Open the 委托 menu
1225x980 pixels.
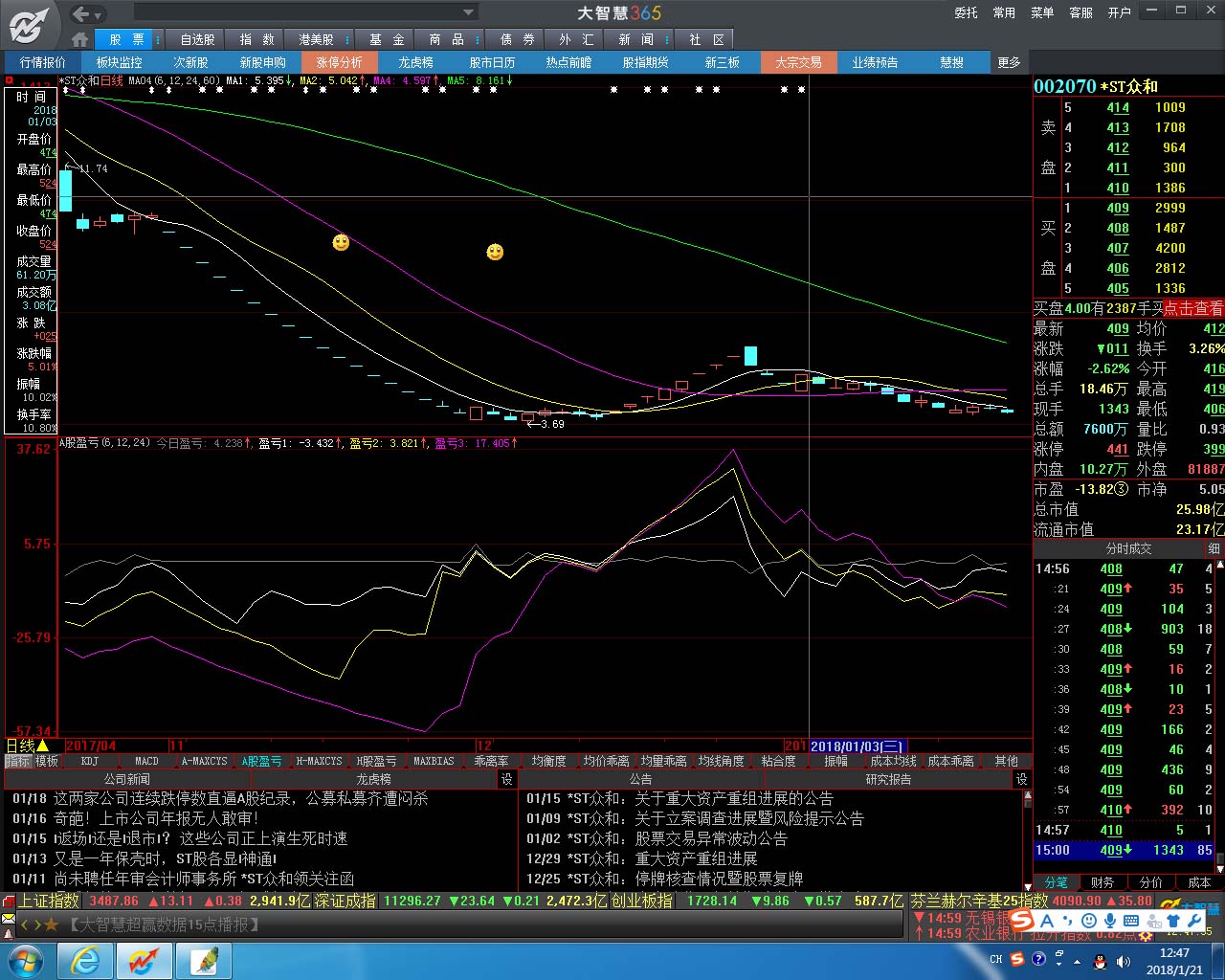966,12
